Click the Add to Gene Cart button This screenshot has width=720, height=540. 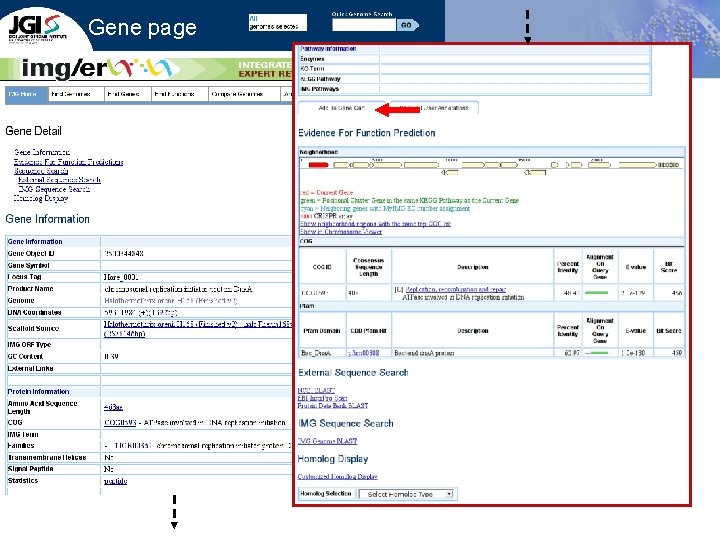click(341, 108)
